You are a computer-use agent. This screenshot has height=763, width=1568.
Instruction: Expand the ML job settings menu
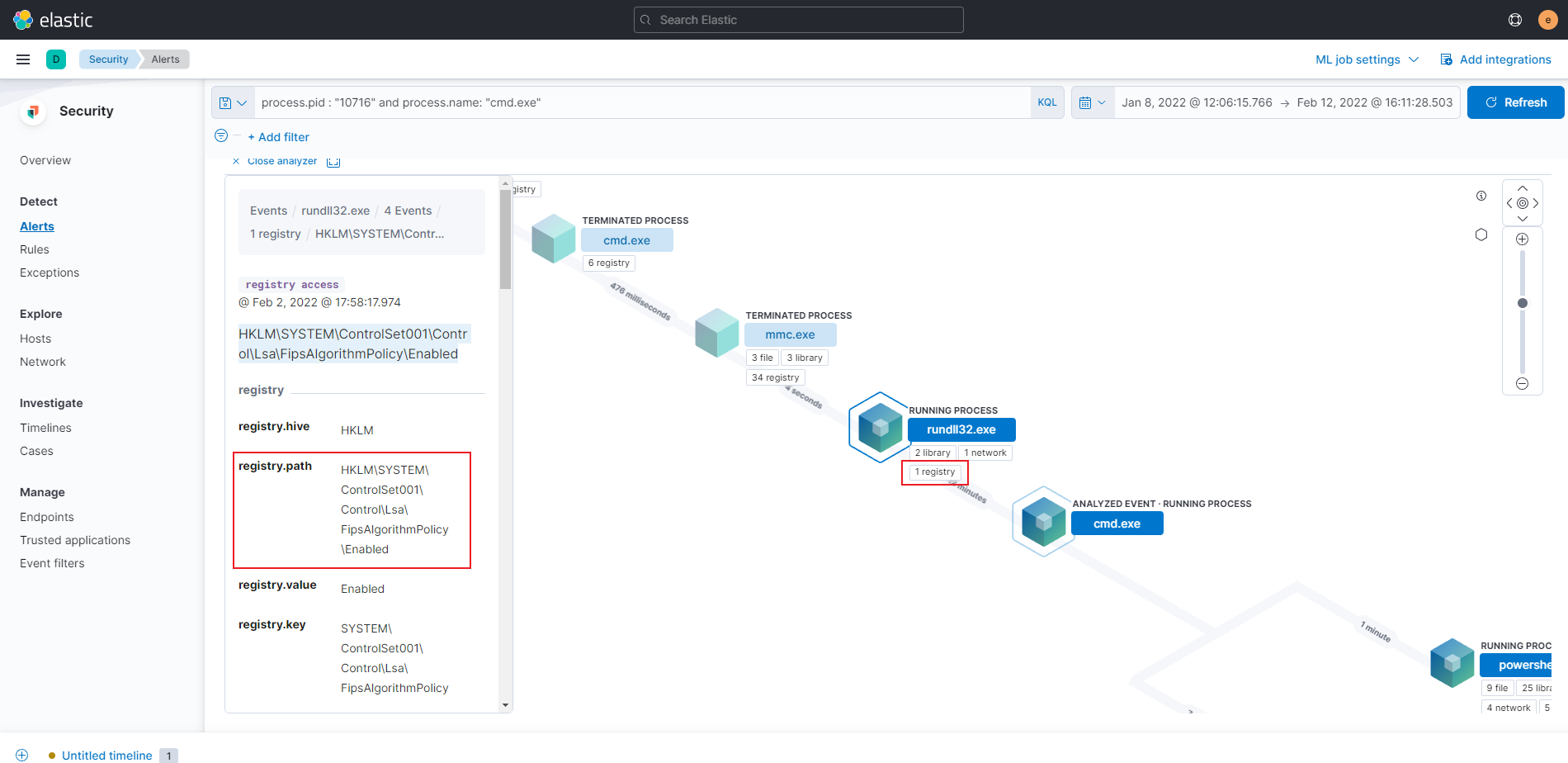tap(1367, 59)
